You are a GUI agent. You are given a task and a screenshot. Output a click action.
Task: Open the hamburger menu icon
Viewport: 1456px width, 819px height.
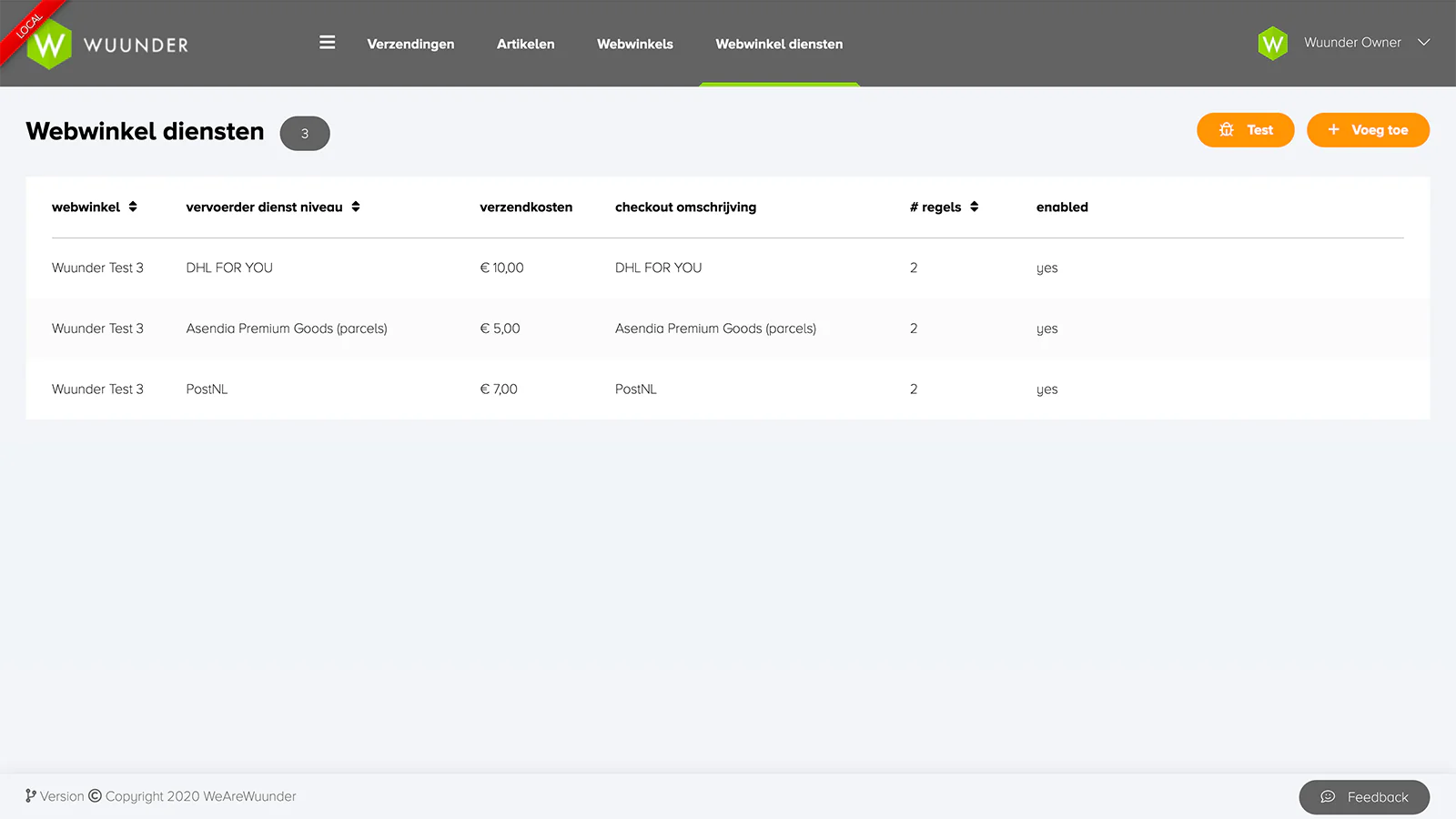328,43
